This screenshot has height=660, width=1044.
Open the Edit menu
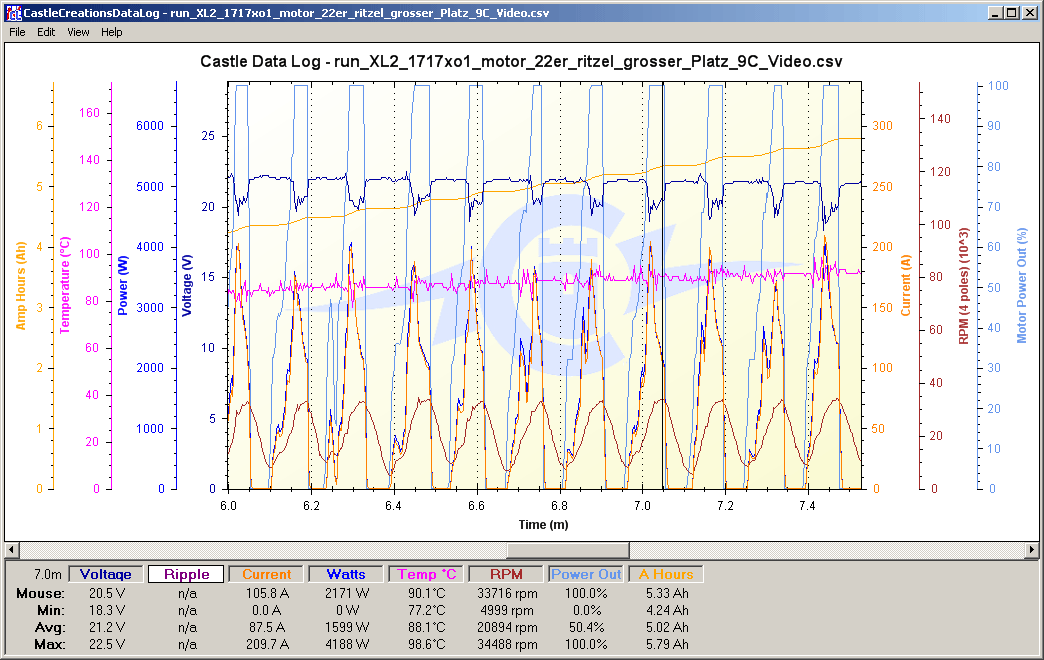(x=46, y=32)
